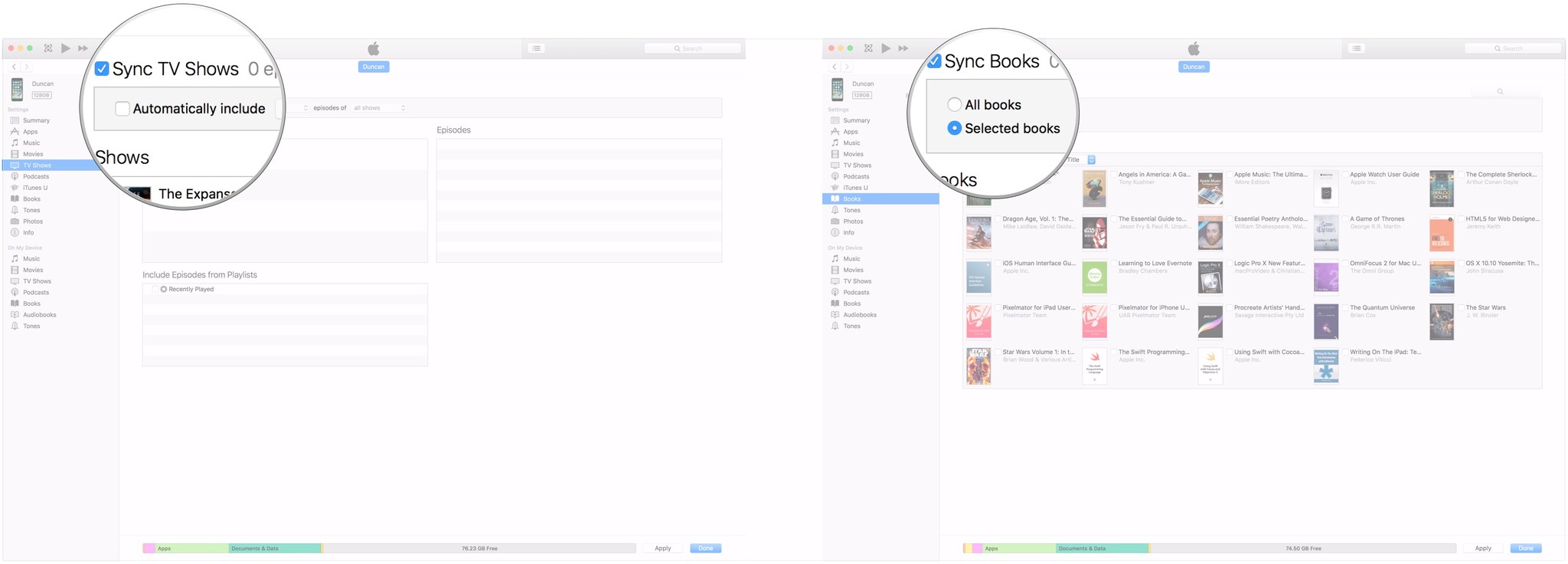Click play button in left iTunes window
1568x564 pixels.
66,48
